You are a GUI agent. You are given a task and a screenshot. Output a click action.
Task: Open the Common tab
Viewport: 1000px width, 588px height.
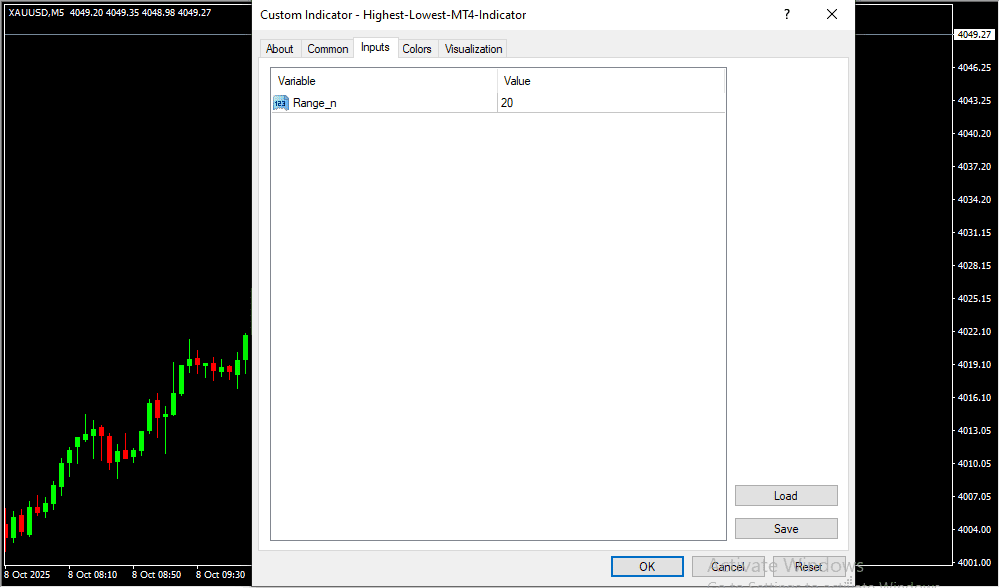[x=328, y=49]
